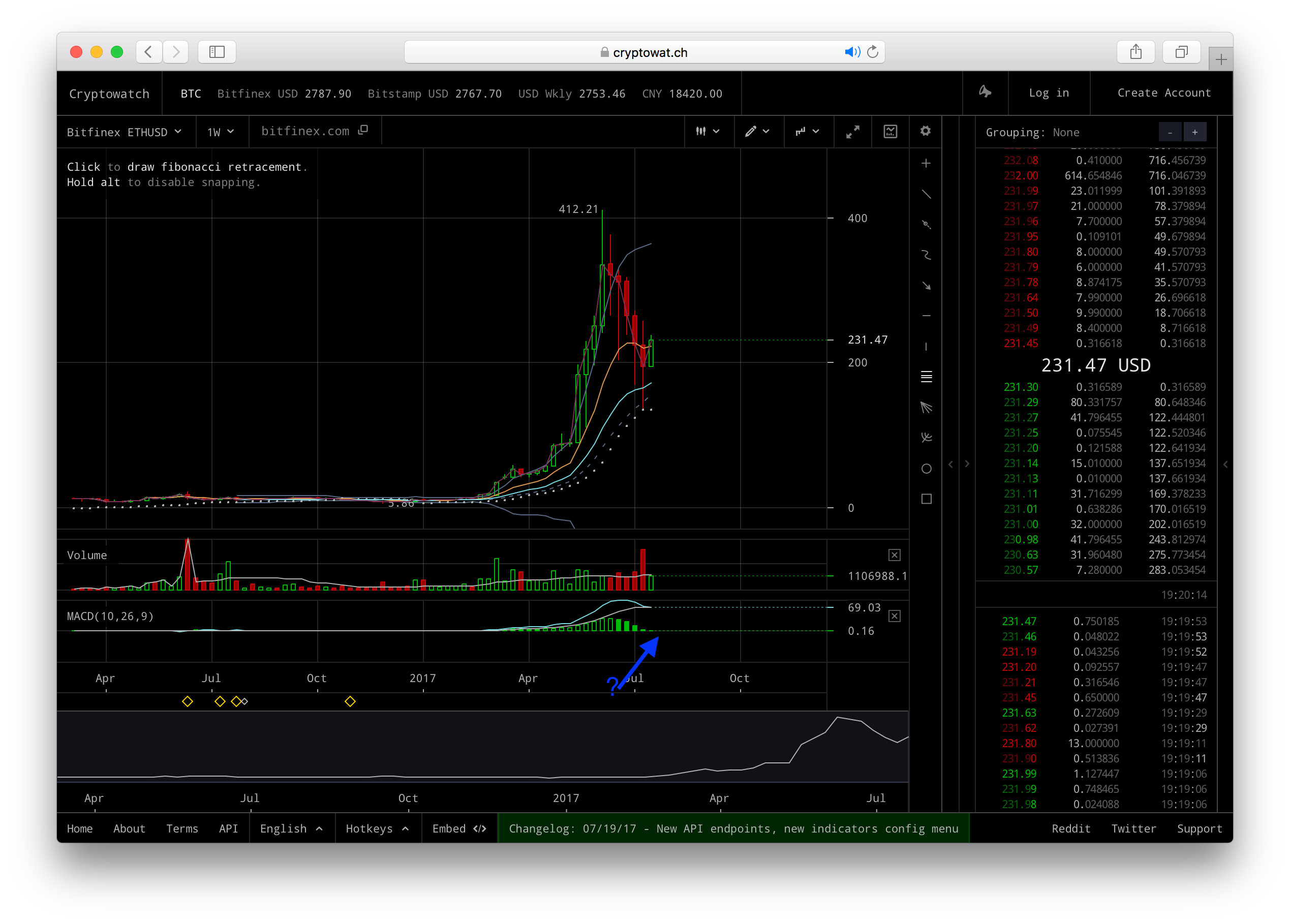Select the ray line drawing tool

tap(926, 225)
